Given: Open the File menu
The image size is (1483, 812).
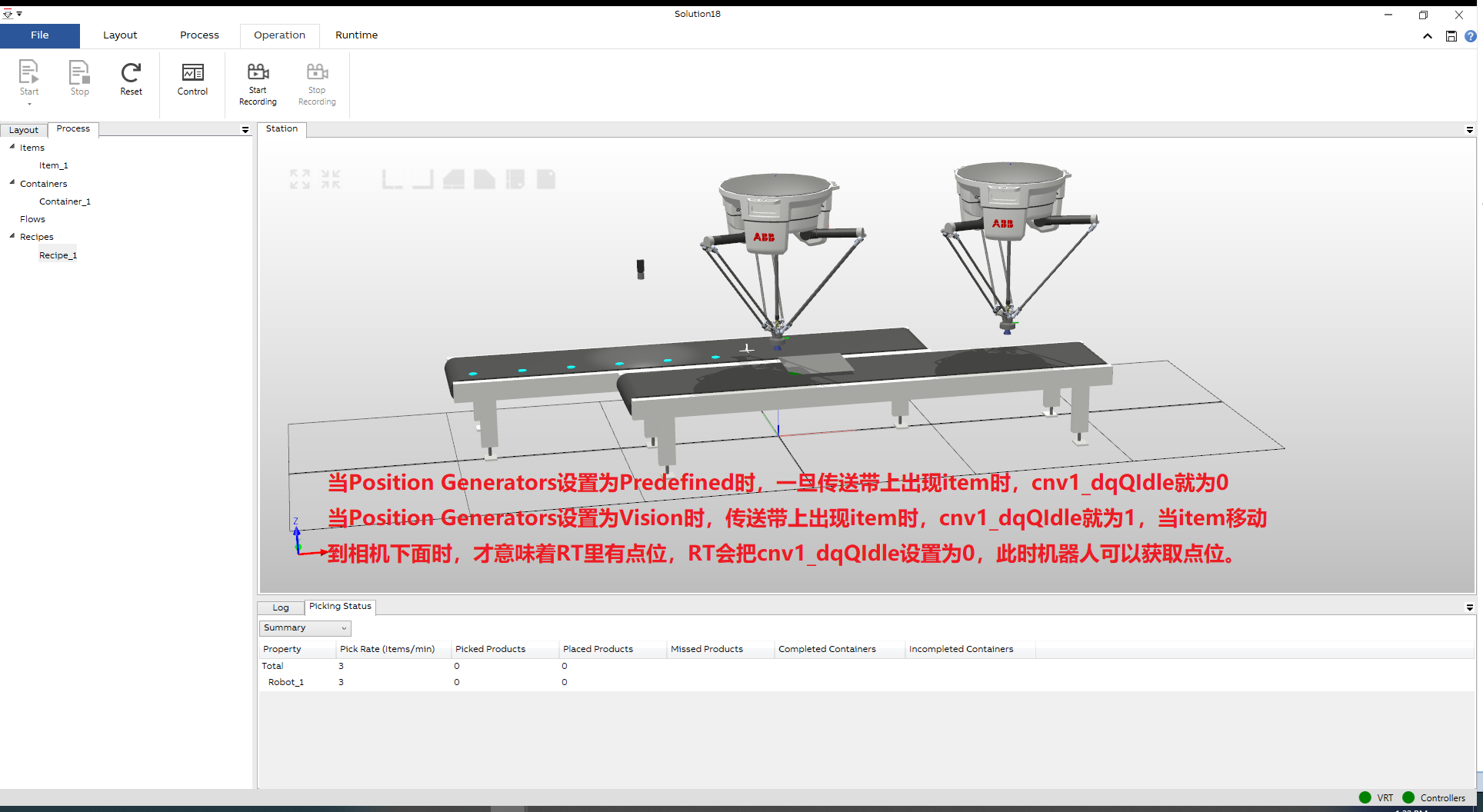Looking at the screenshot, I should coord(40,35).
